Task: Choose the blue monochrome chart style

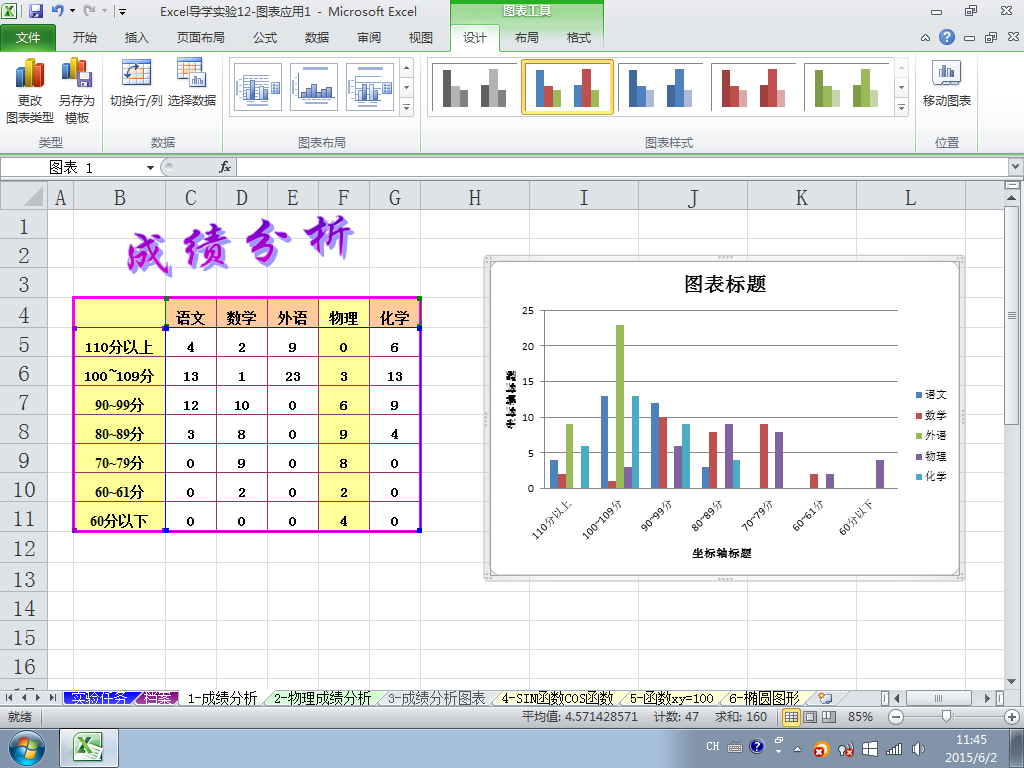Action: click(660, 88)
